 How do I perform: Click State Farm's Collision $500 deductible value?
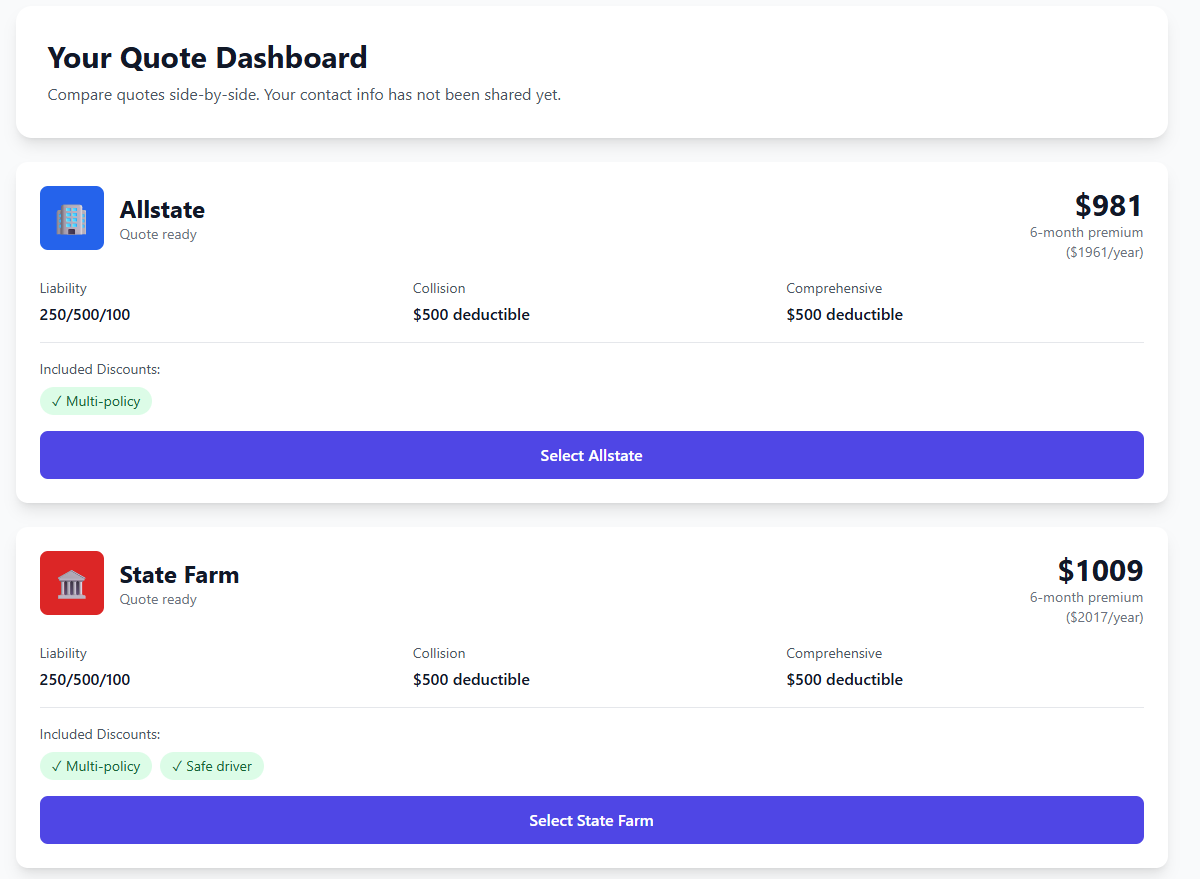coord(471,680)
